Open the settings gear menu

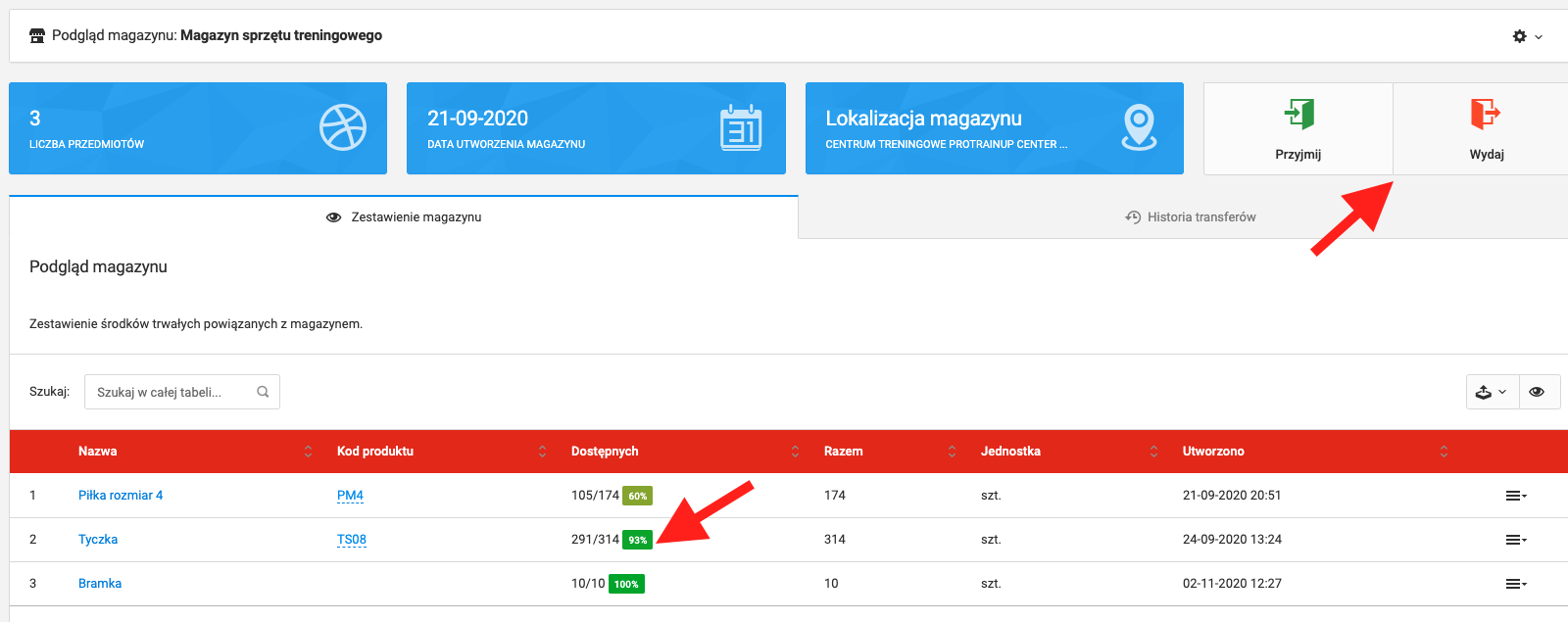(1526, 36)
